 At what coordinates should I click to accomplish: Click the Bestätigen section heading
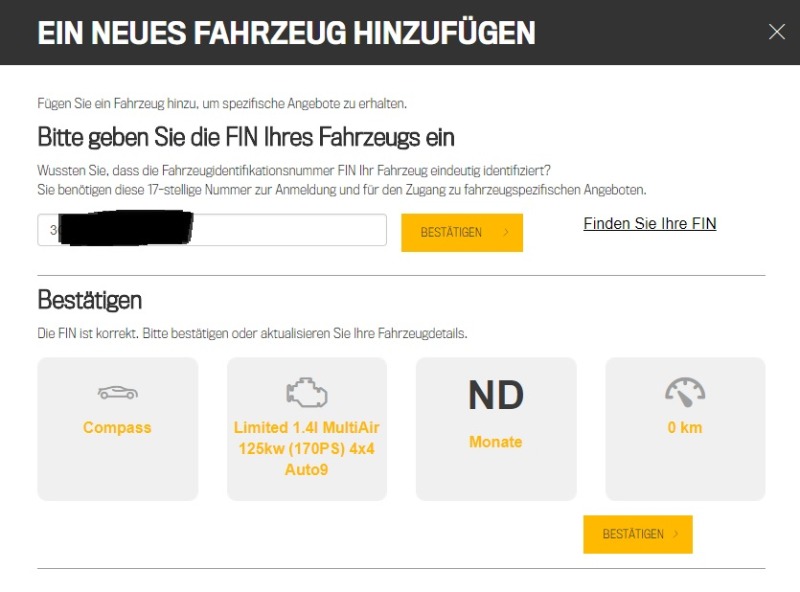tap(90, 299)
